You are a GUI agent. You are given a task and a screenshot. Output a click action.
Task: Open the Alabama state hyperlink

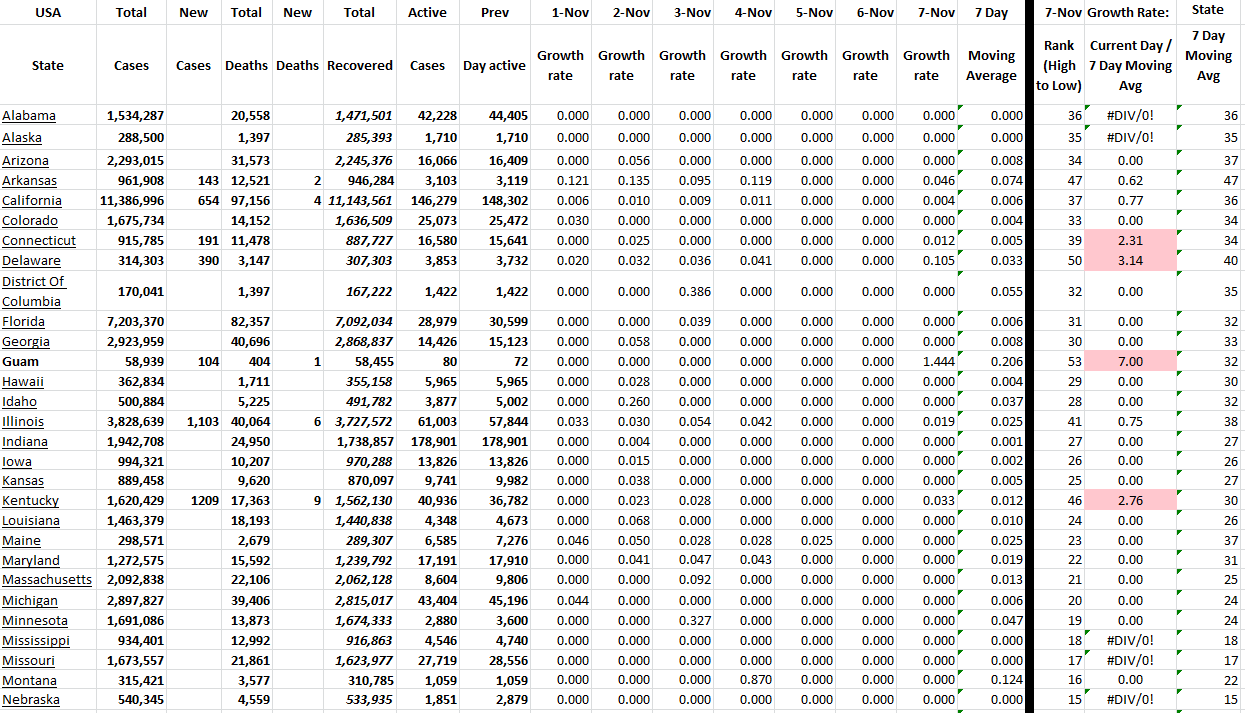[29, 115]
